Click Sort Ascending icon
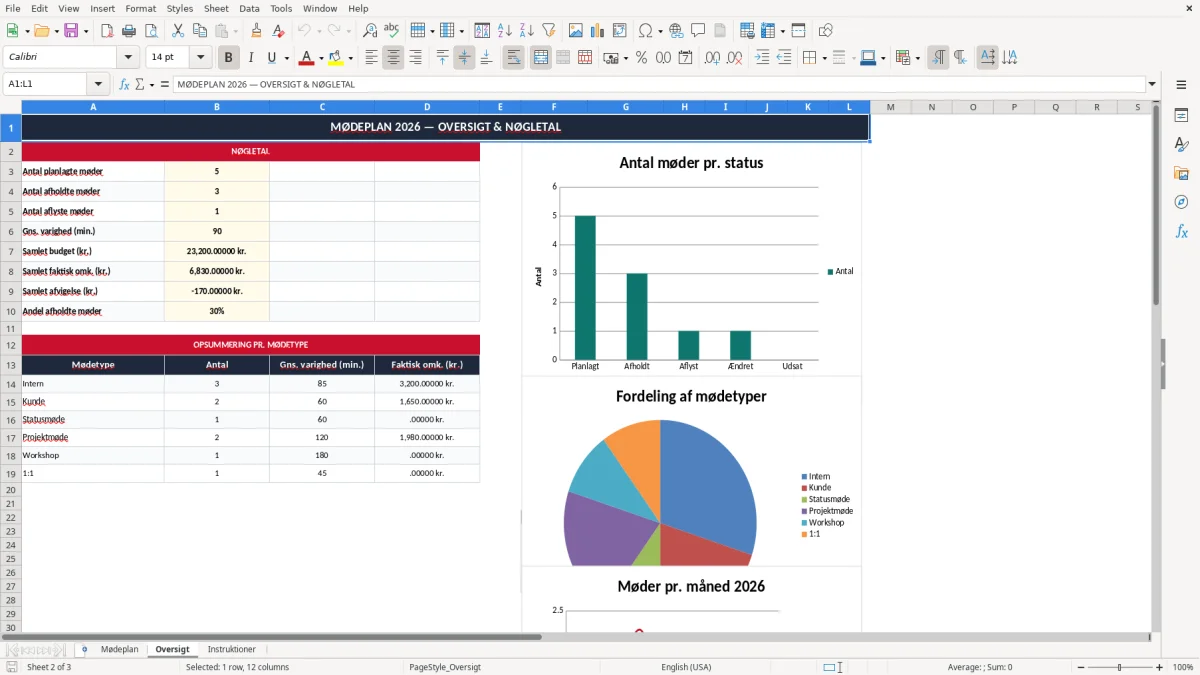This screenshot has width=1200, height=675. (505, 31)
